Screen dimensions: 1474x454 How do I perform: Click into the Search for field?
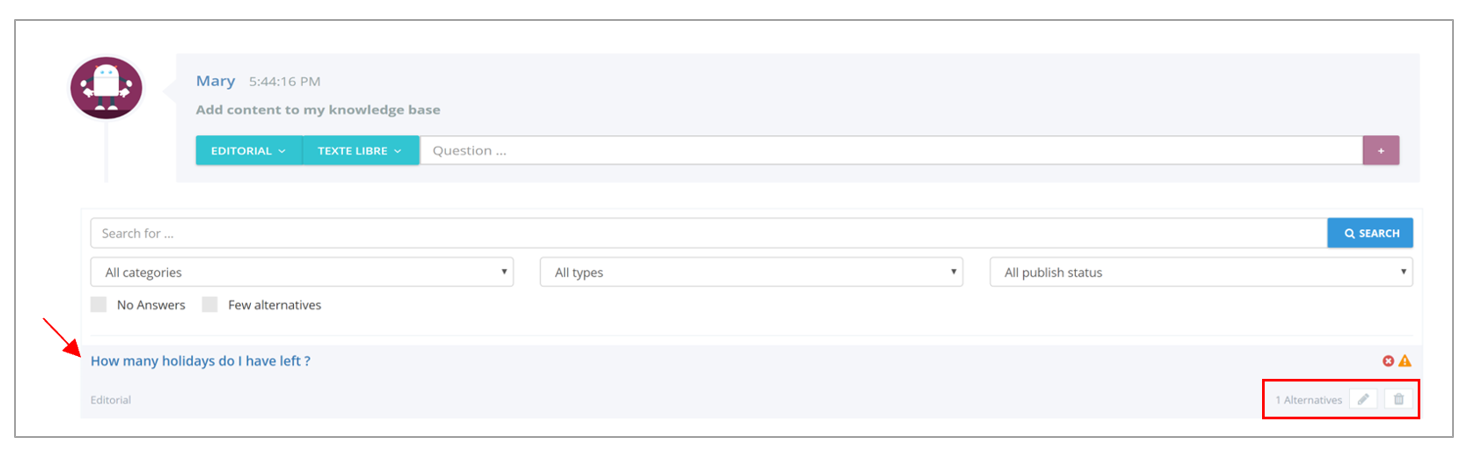tap(709, 233)
